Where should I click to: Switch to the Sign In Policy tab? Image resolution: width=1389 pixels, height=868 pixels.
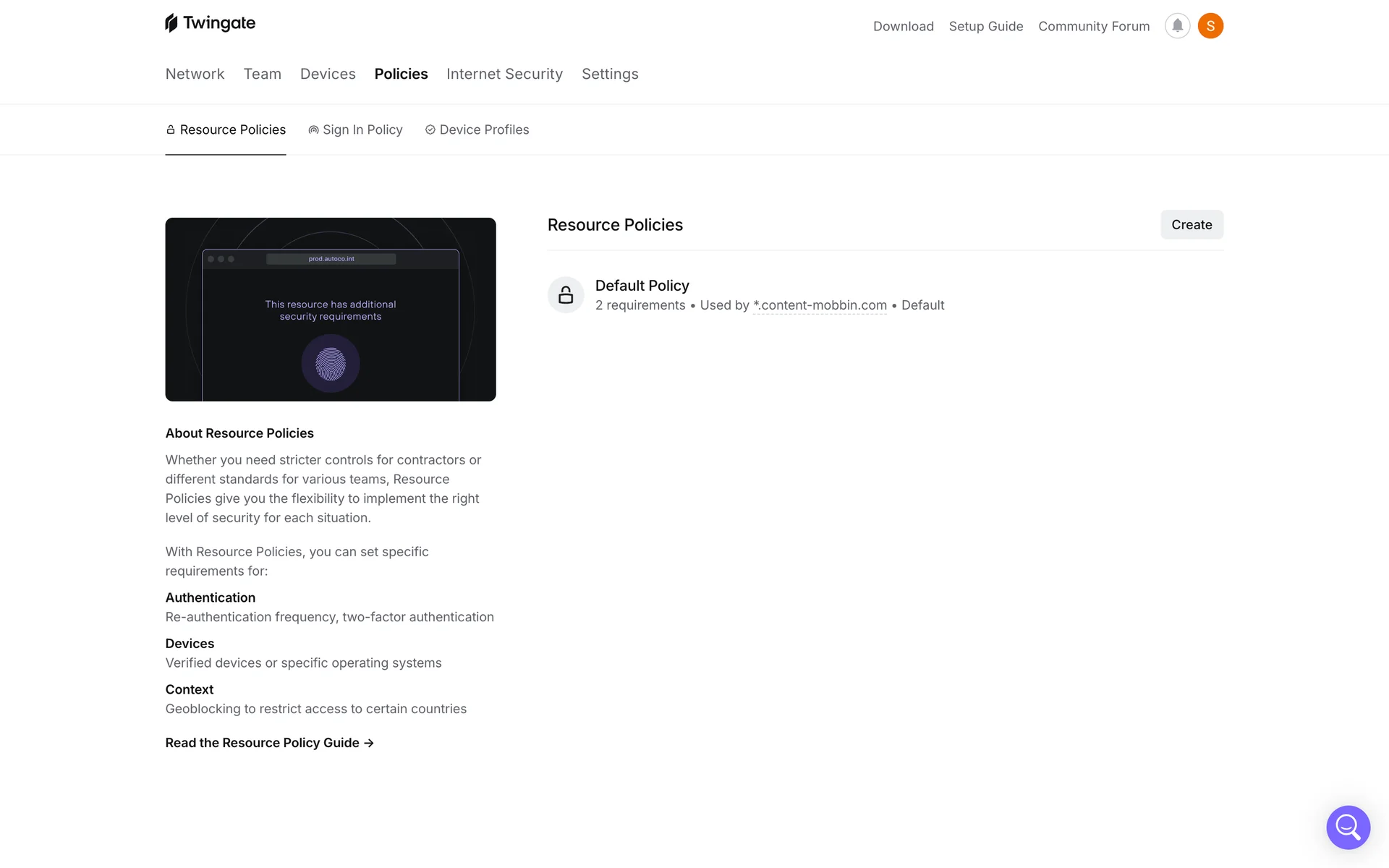[x=355, y=129]
